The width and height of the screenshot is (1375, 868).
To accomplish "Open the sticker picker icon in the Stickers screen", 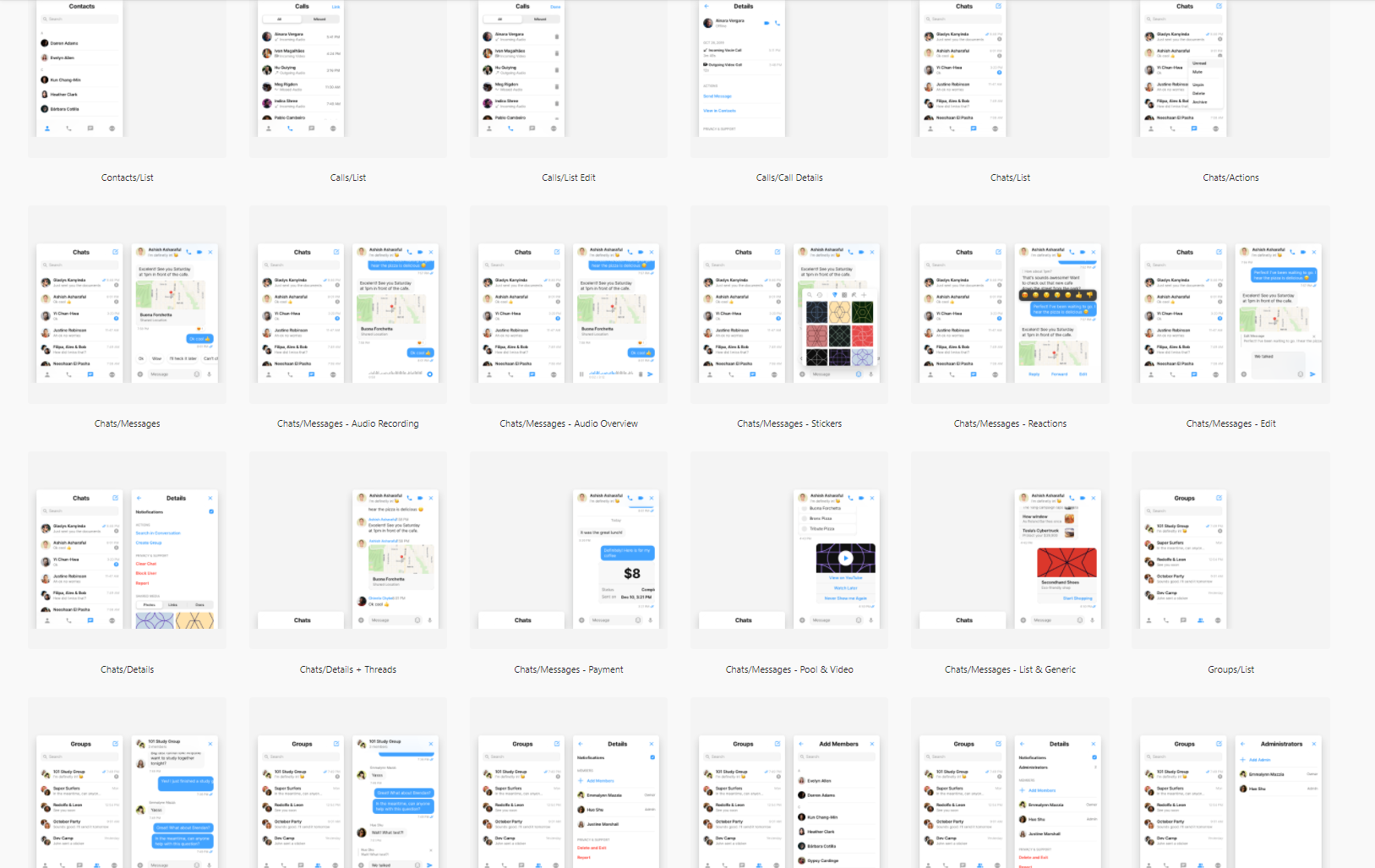I will 859,374.
